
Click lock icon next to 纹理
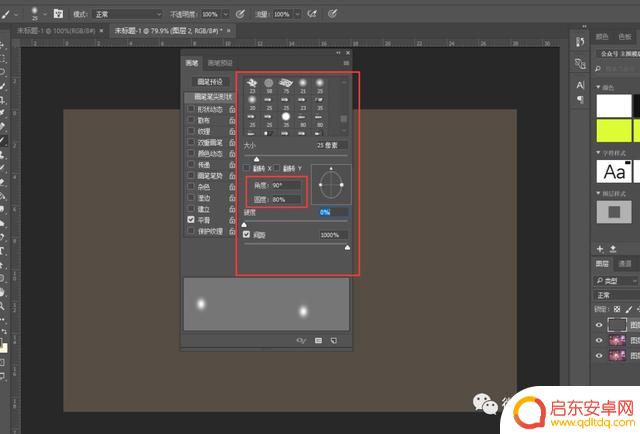[x=232, y=131]
